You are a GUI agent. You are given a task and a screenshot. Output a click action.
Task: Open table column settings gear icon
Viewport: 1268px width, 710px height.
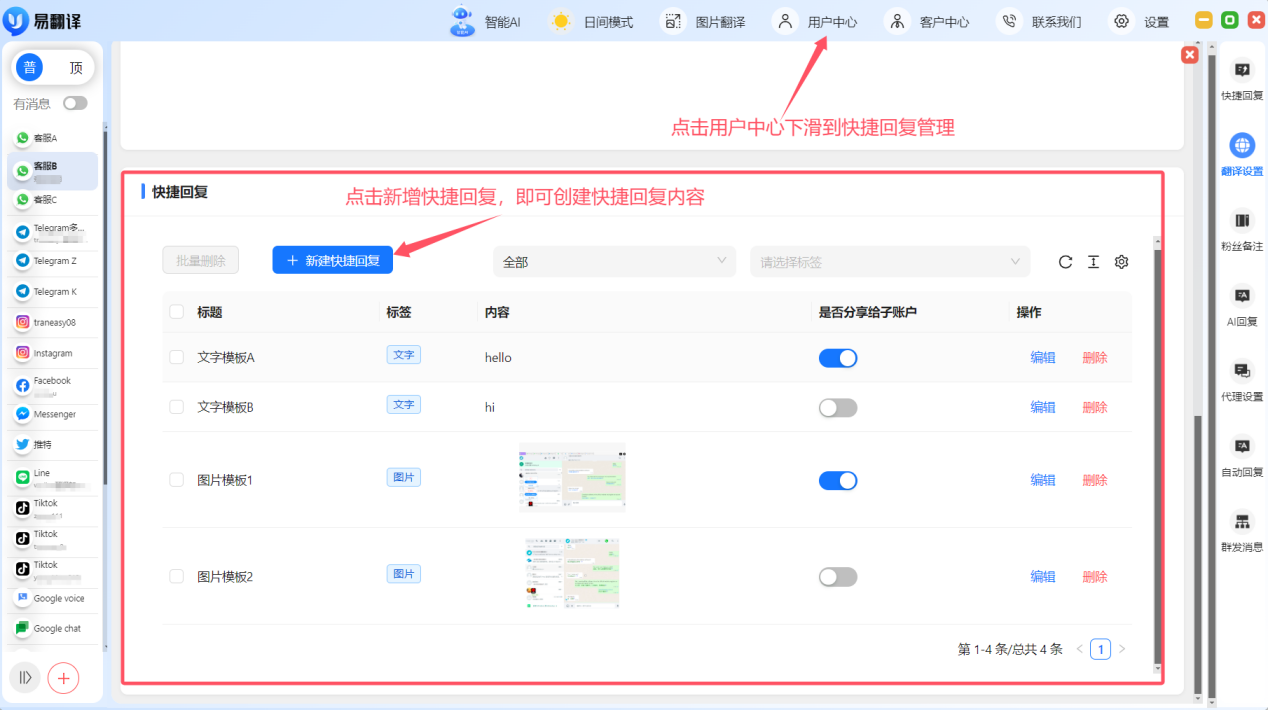point(1121,262)
